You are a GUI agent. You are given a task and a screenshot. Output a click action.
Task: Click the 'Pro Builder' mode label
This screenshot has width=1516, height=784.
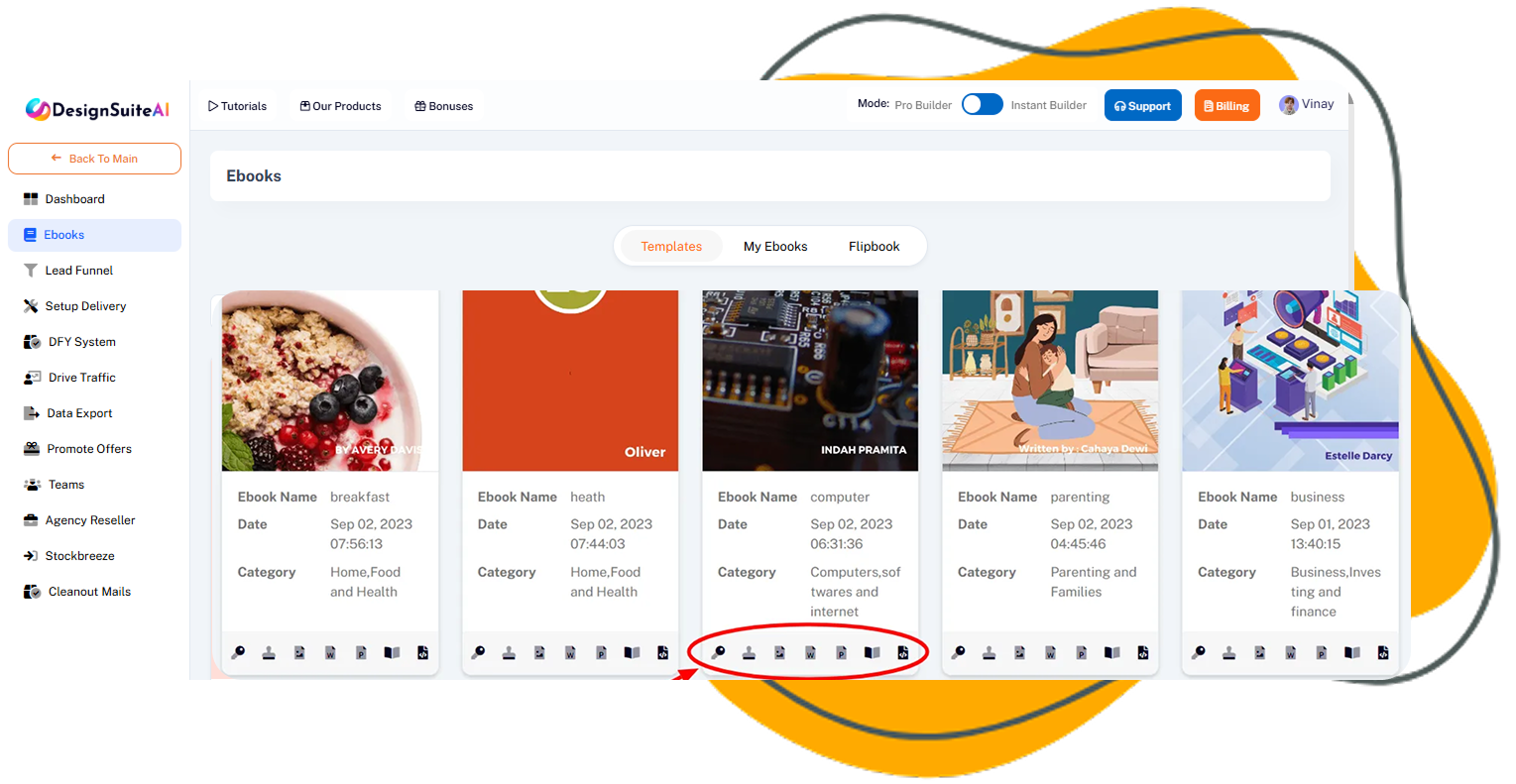(923, 105)
